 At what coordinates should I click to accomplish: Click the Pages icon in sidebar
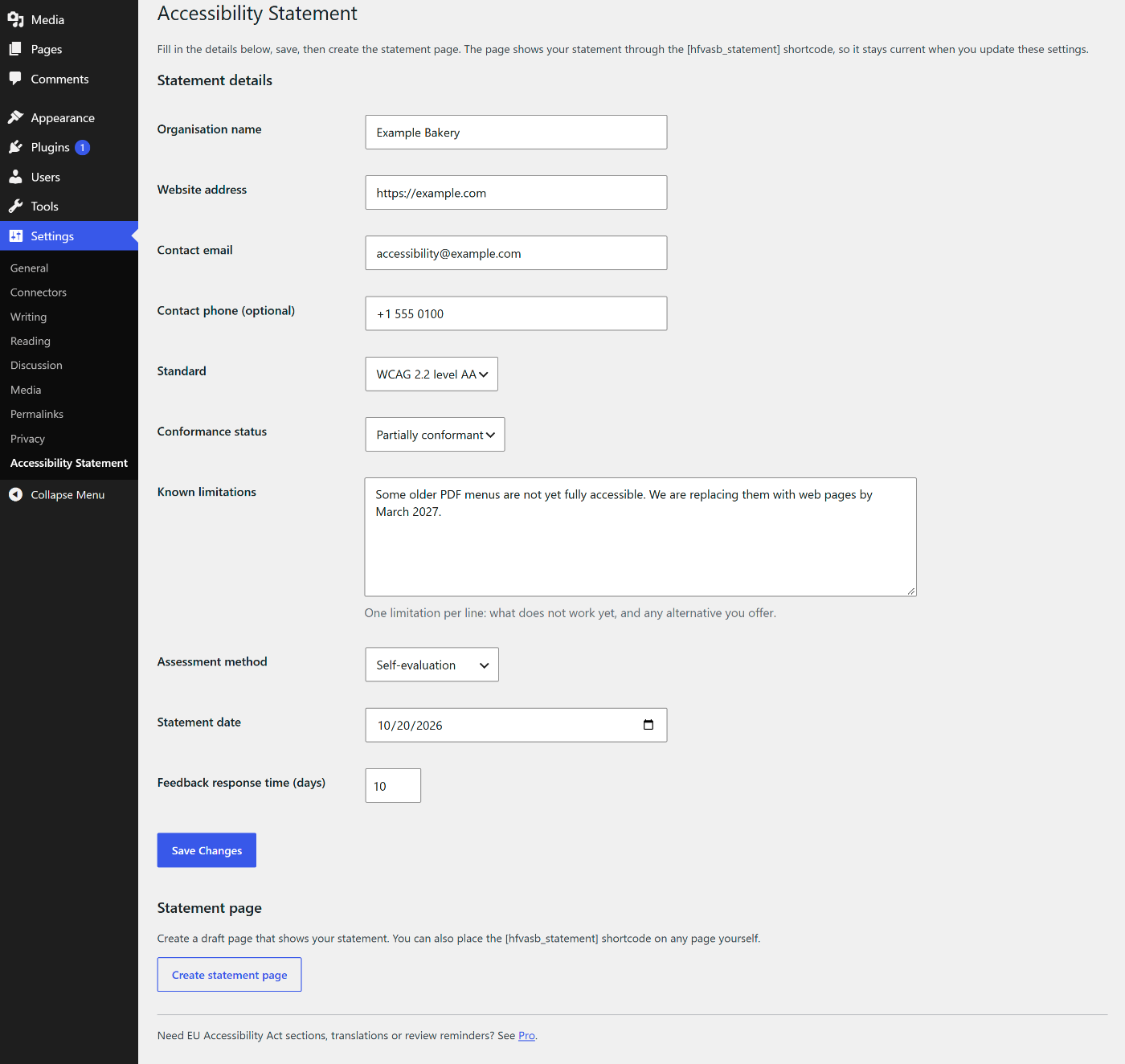tap(15, 49)
